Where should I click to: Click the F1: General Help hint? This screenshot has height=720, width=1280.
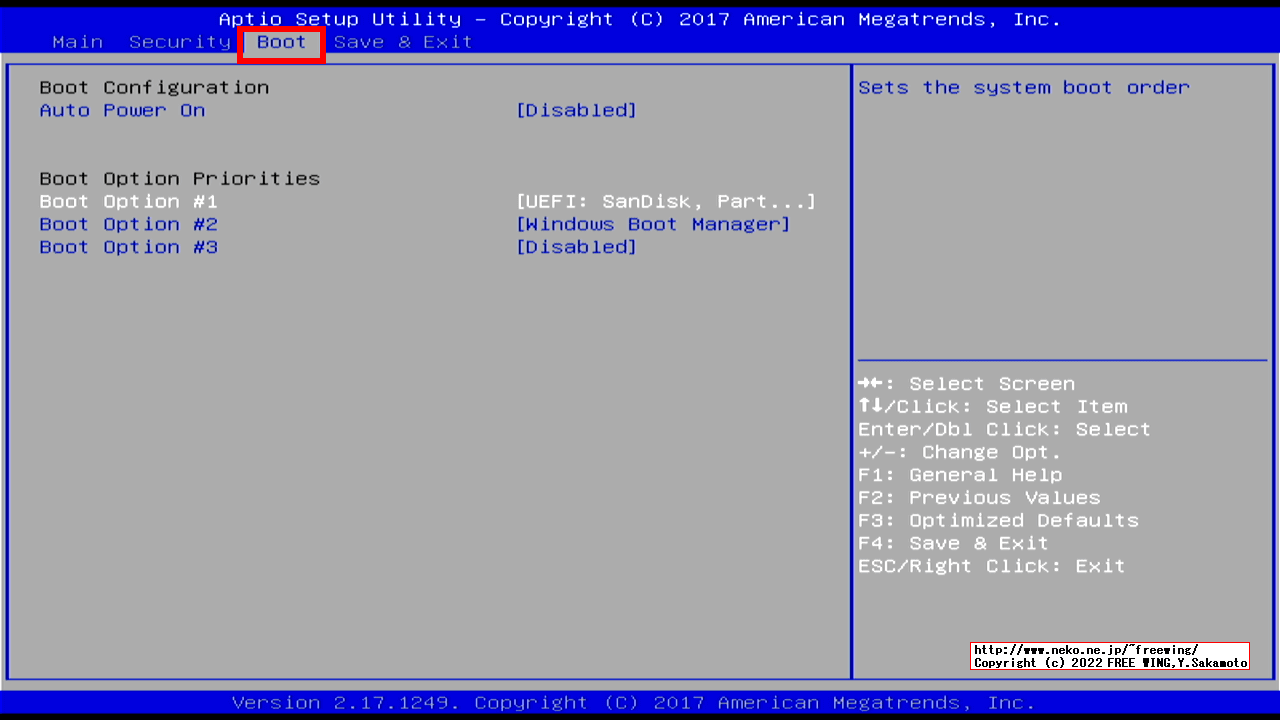(x=960, y=475)
